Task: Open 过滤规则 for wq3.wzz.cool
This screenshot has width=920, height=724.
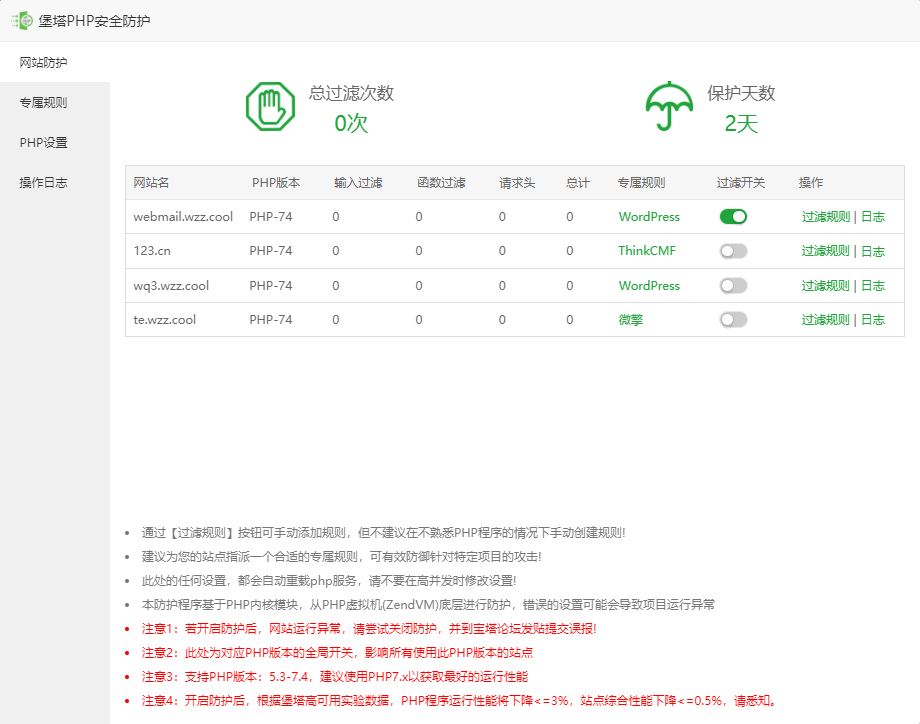Action: point(826,286)
